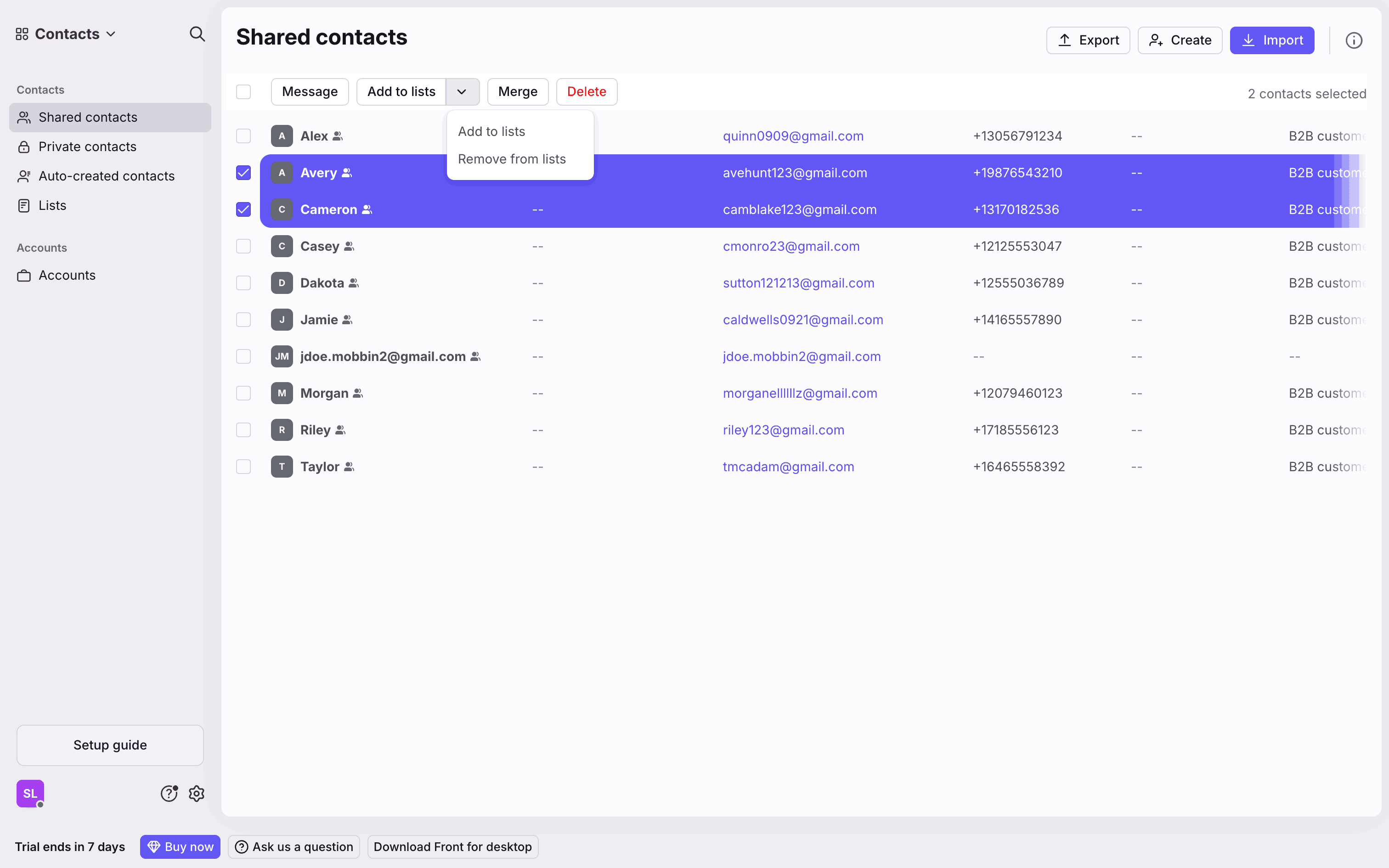The image size is (1389, 868).
Task: Click the red Delete button
Action: (x=586, y=92)
